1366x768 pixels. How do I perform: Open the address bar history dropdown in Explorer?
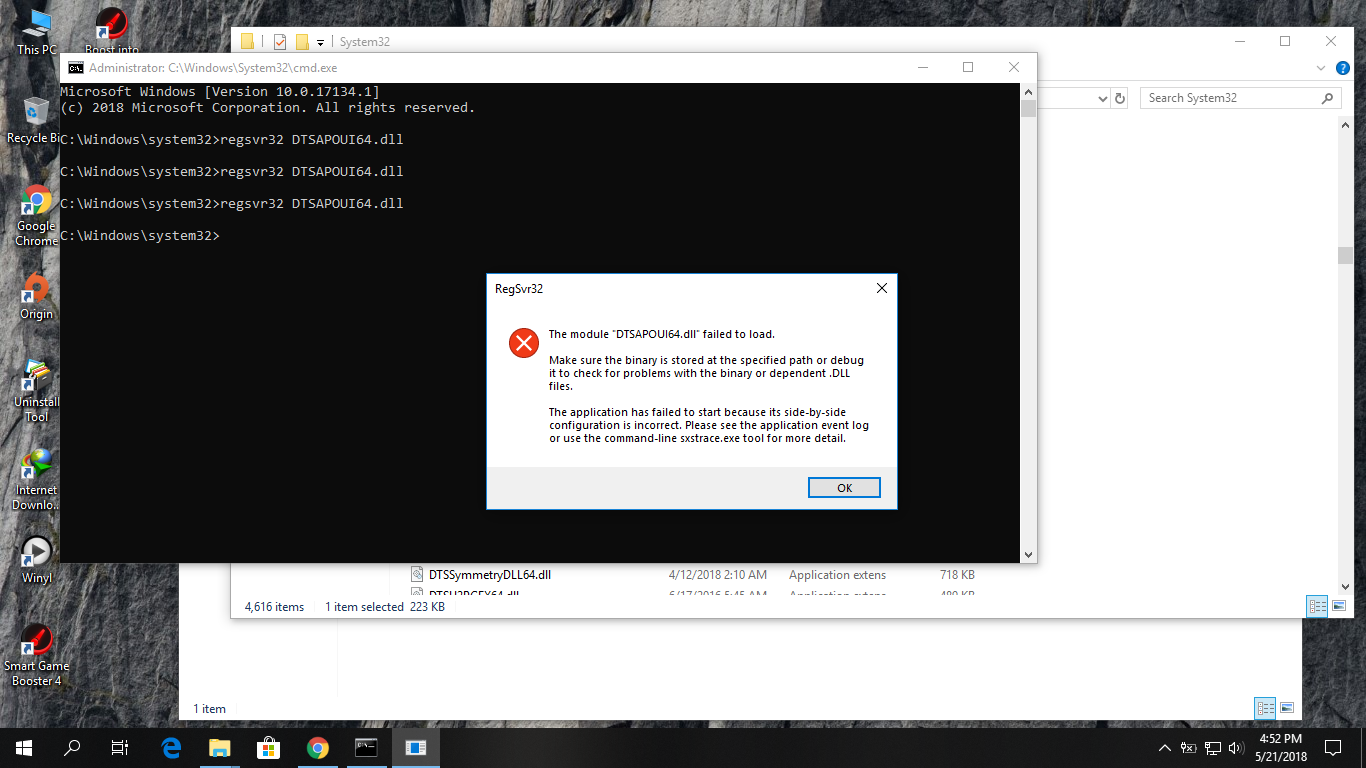(x=1102, y=98)
